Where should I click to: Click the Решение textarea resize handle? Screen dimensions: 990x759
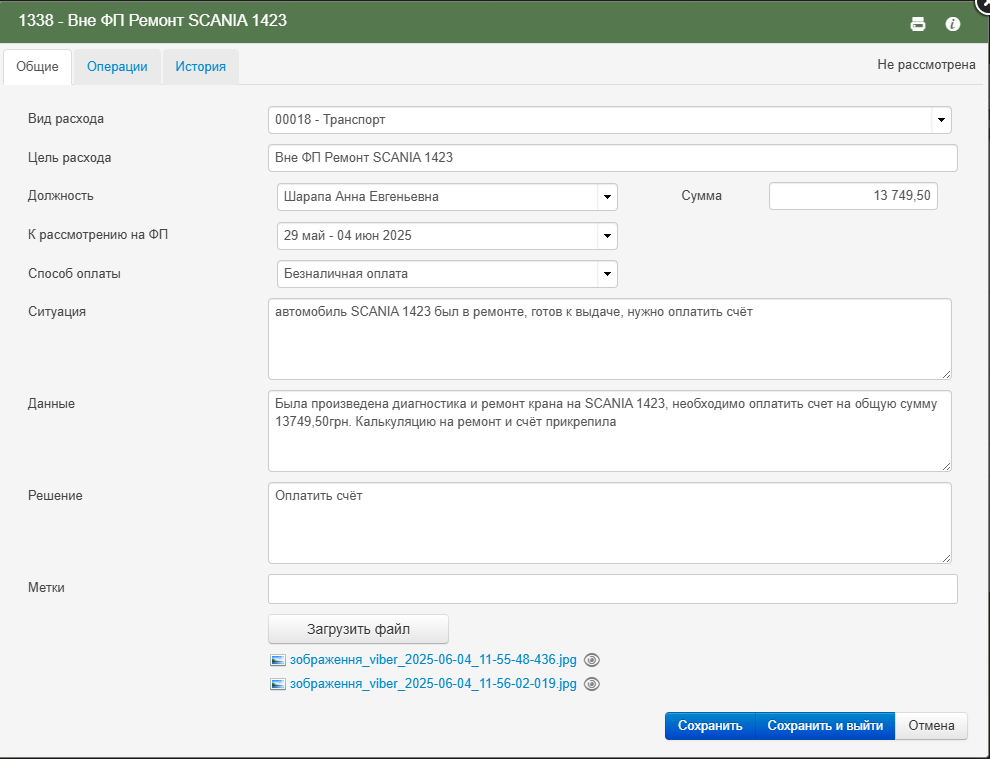(x=946, y=559)
